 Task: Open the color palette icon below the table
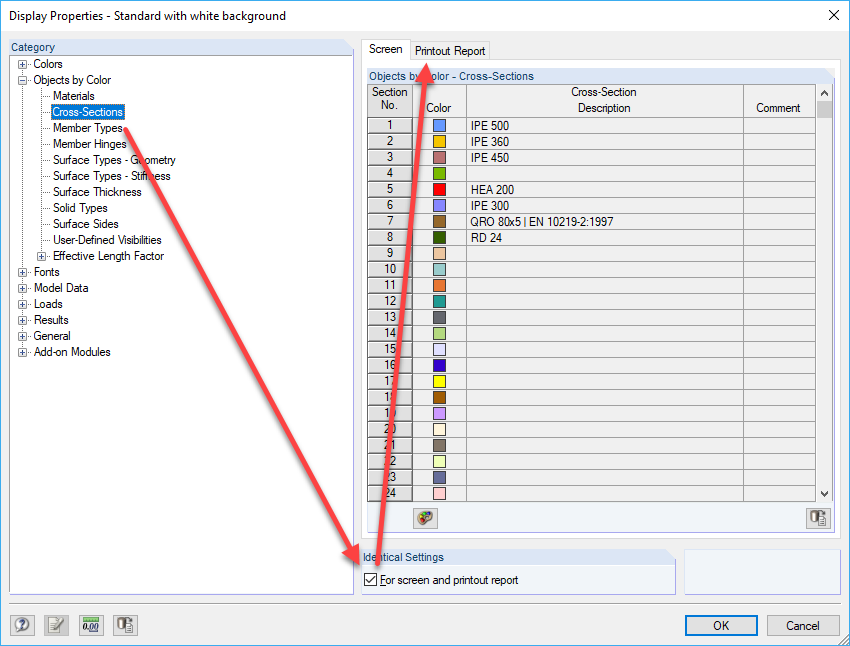425,518
